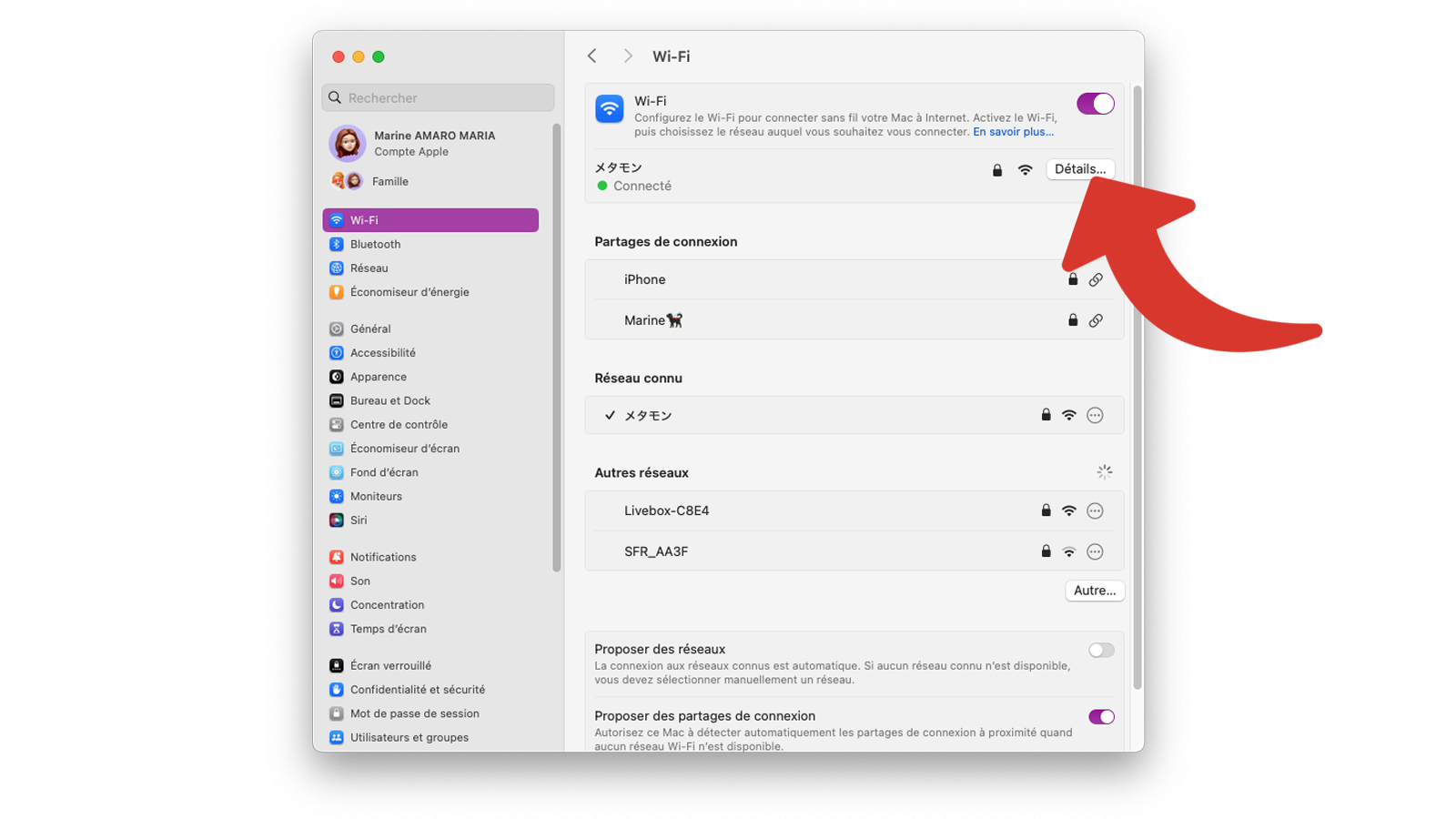This screenshot has height=819, width=1456.
Task: Click the Détails button for メタモン
Action: [1080, 169]
